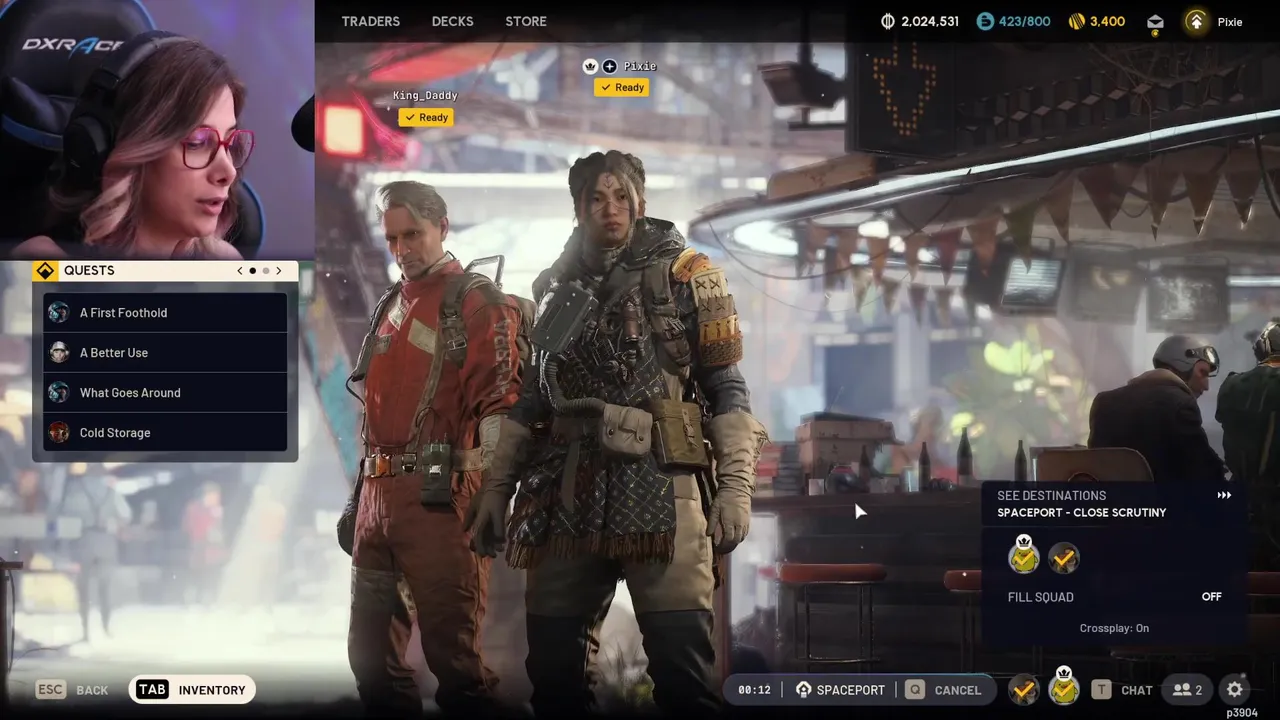Click the ESC key hint icon
This screenshot has width=1280, height=720.
point(51,689)
